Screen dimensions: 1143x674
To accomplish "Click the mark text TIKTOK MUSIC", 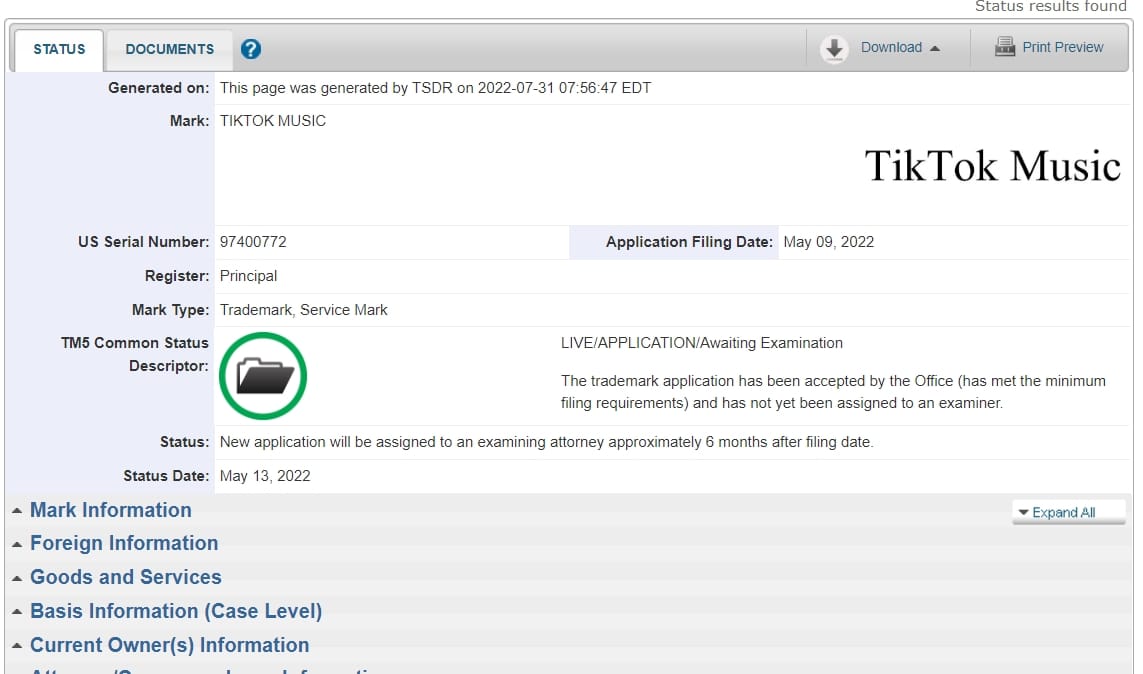I will pos(273,121).
